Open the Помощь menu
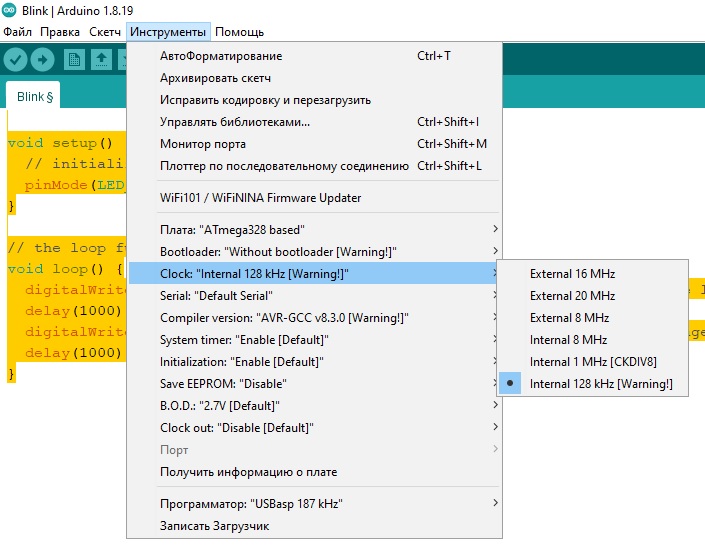Viewport: 705px width, 548px height. 239,32
